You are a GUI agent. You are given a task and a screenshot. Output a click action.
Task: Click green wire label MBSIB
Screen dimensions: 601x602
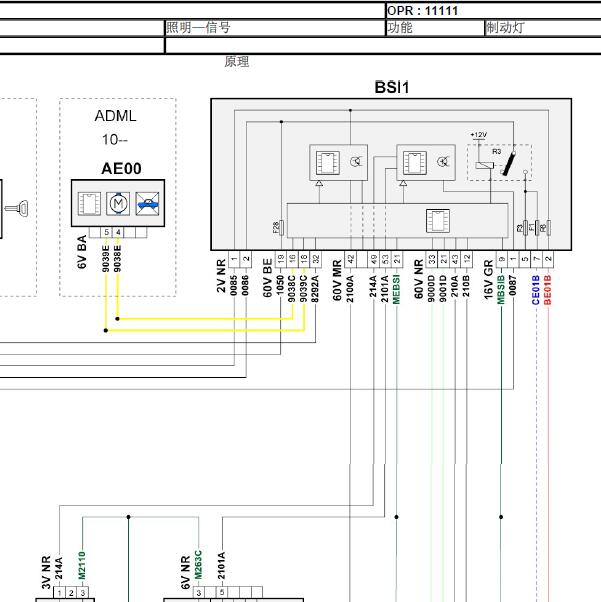pos(501,290)
